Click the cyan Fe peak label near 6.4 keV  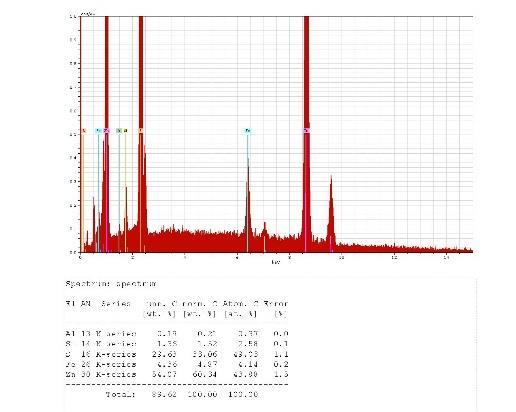tap(247, 131)
